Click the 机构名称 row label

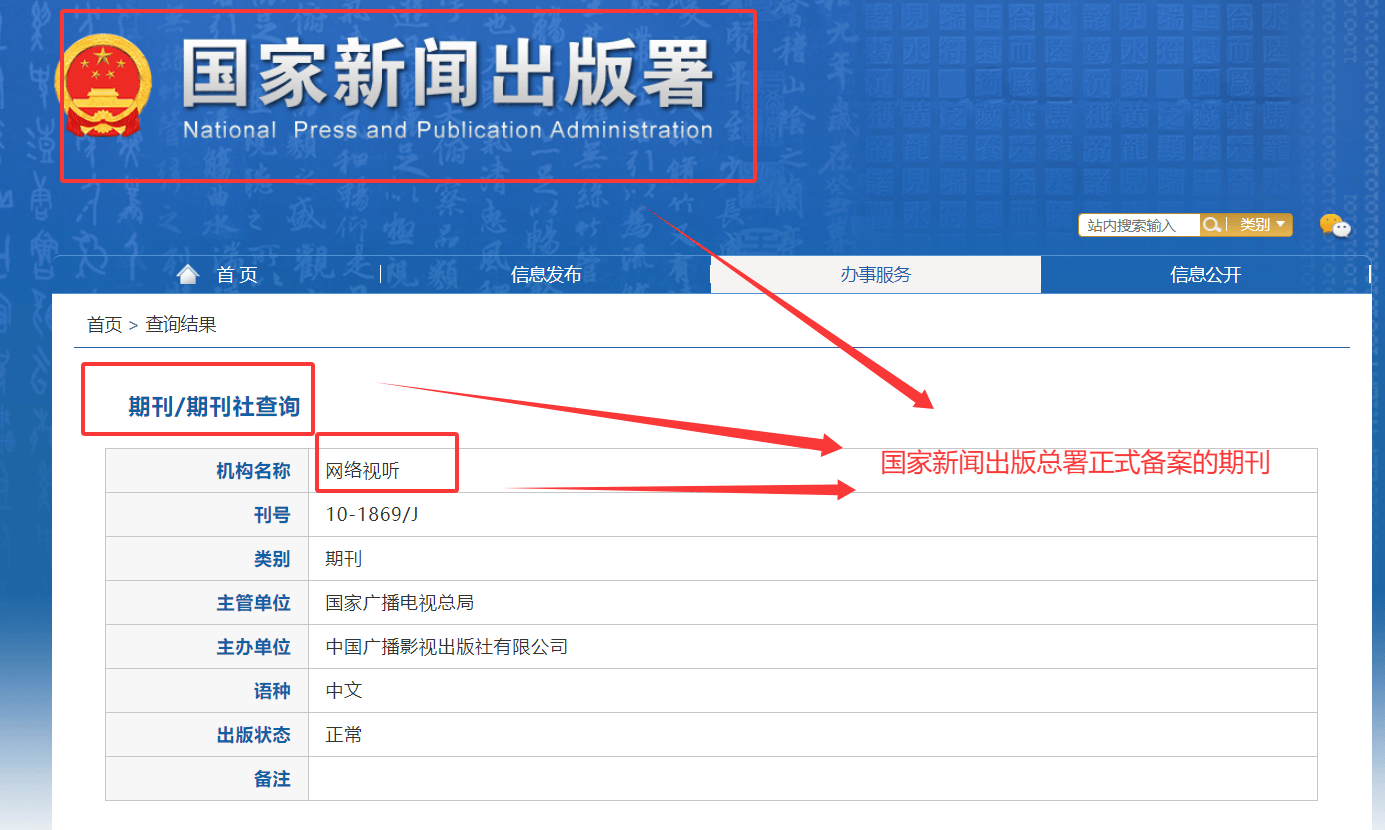point(254,471)
